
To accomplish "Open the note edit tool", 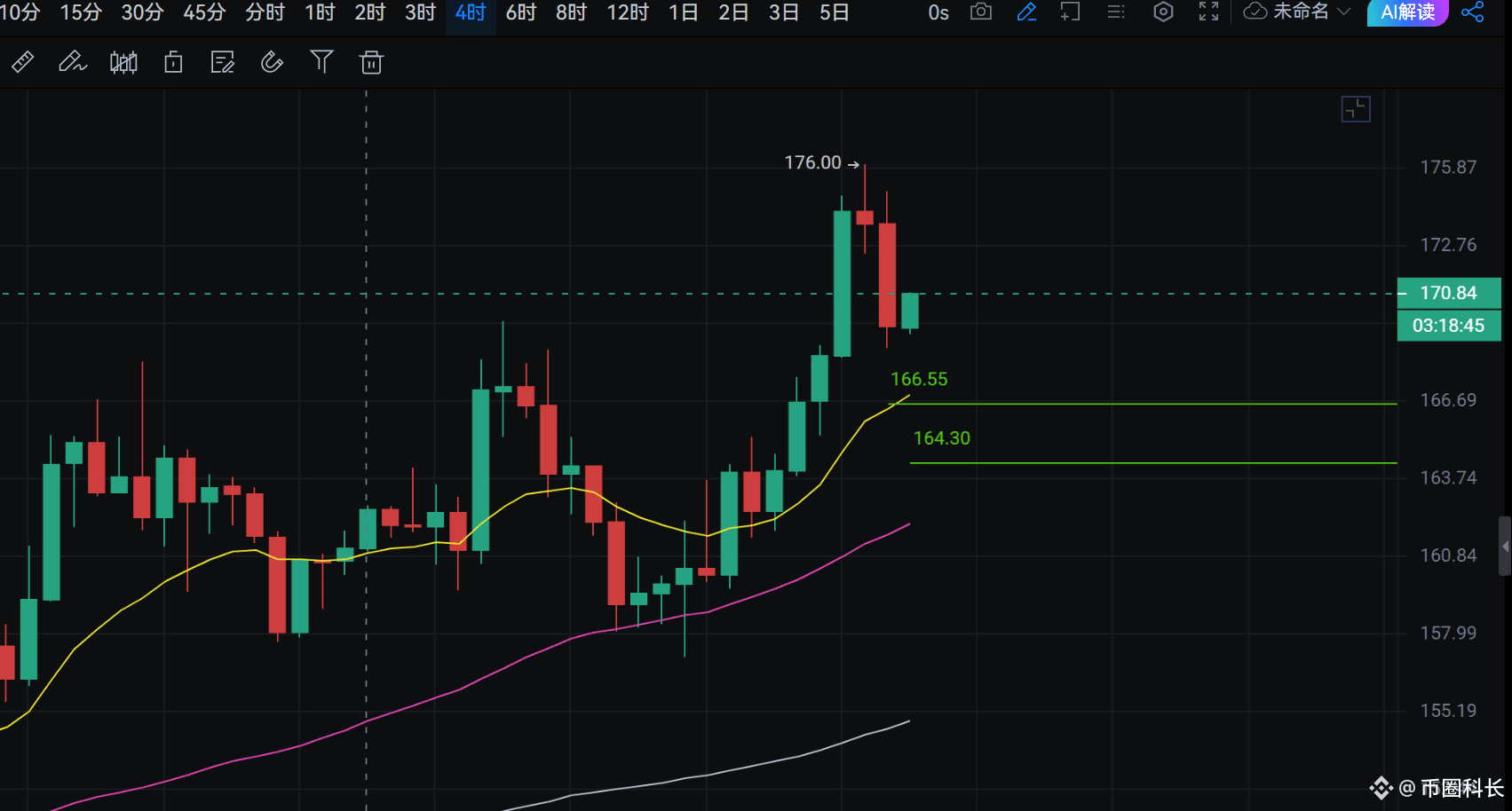I will click(x=222, y=62).
